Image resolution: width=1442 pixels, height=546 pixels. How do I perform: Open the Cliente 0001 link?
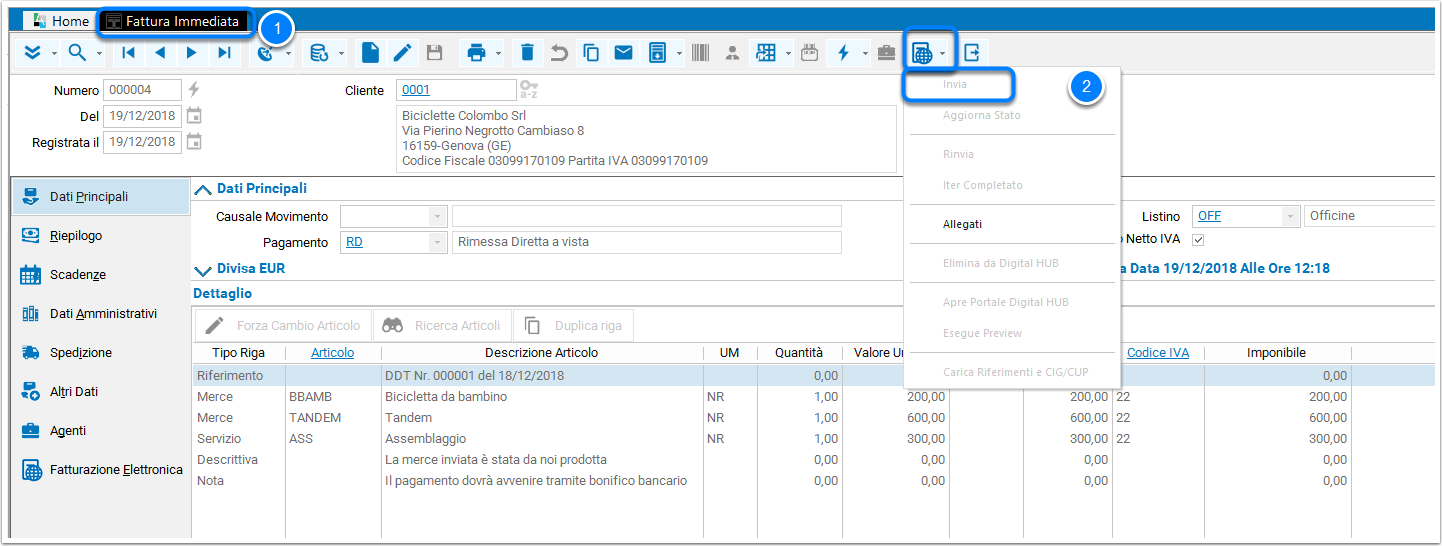point(415,90)
